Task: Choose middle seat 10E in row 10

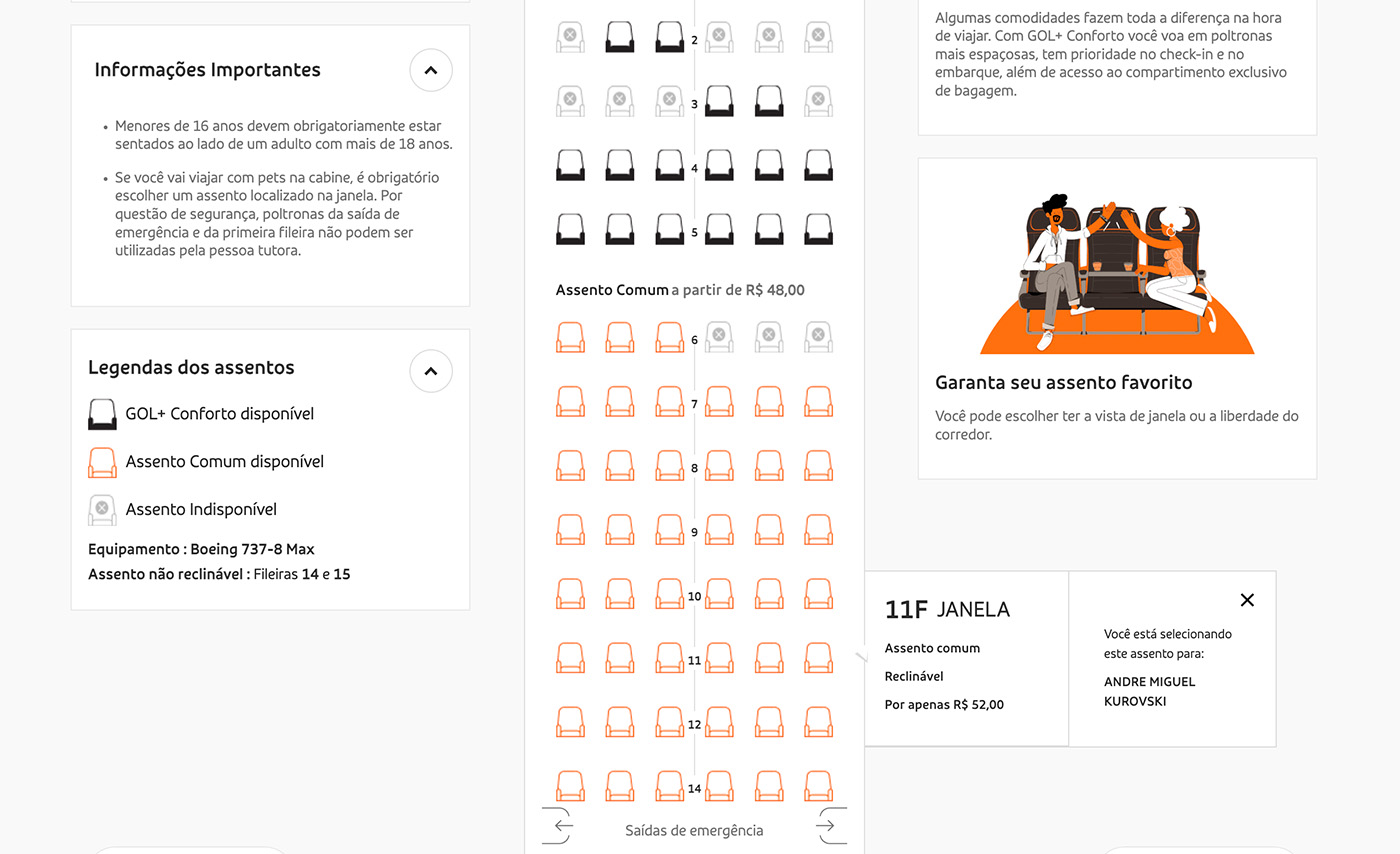Action: pyautogui.click(x=768, y=593)
